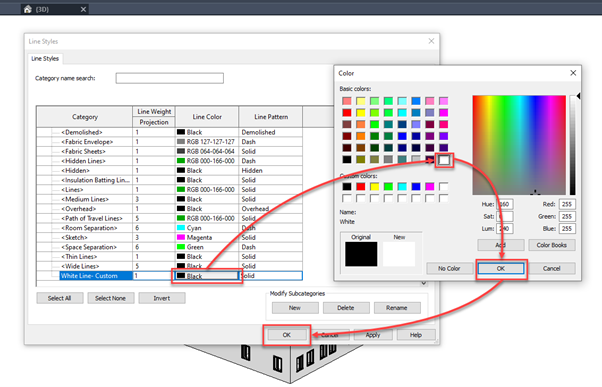Image resolution: width=602 pixels, height=387 pixels.
Task: Click the Green value field
Action: 567,217
